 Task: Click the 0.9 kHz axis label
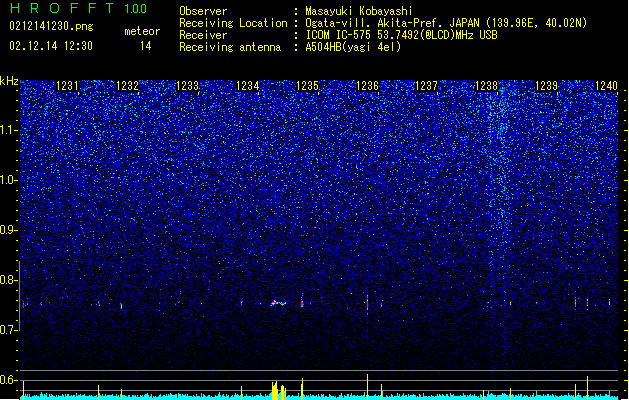9,230
